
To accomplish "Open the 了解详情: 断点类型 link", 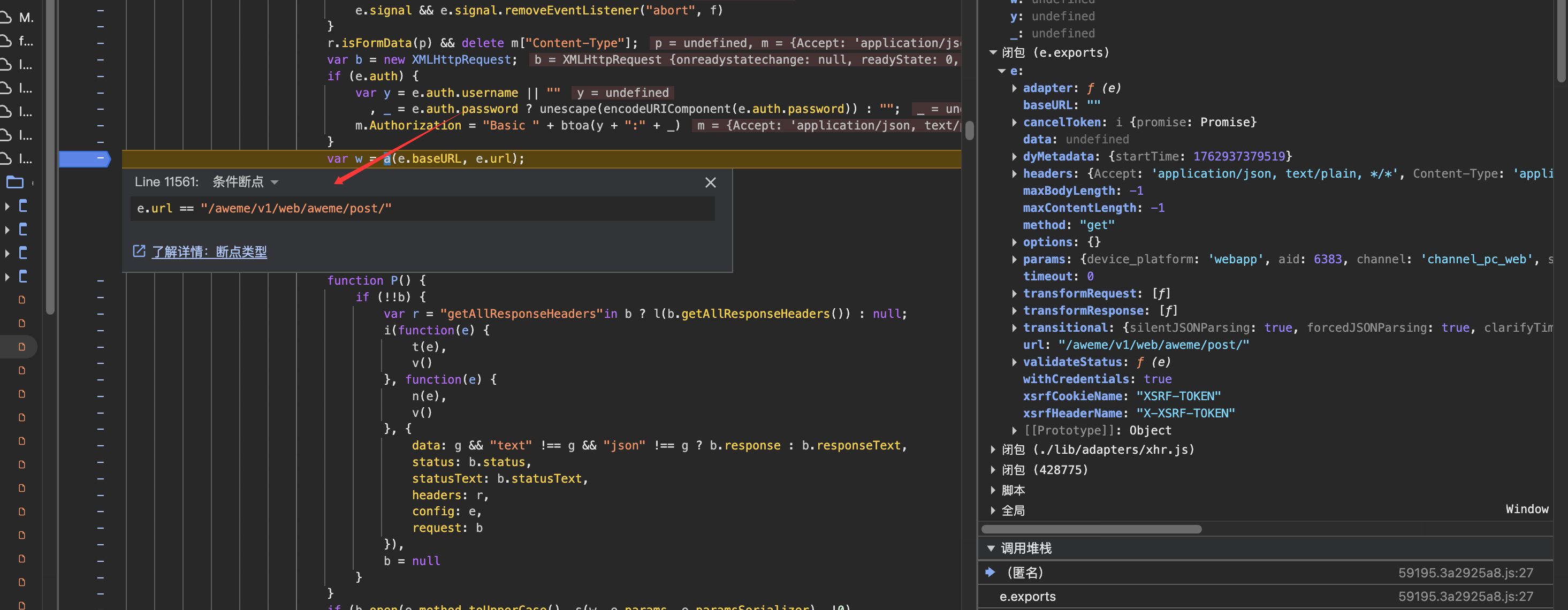I will tap(209, 252).
